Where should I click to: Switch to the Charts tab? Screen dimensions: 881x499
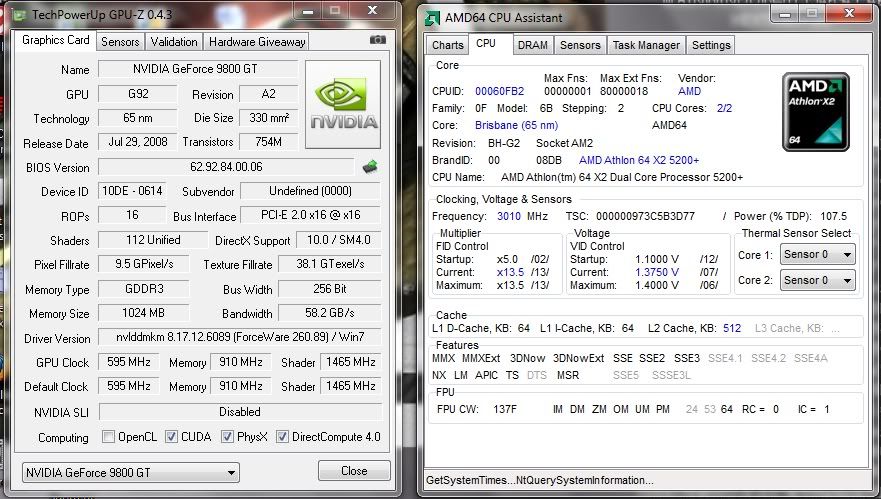(x=448, y=45)
